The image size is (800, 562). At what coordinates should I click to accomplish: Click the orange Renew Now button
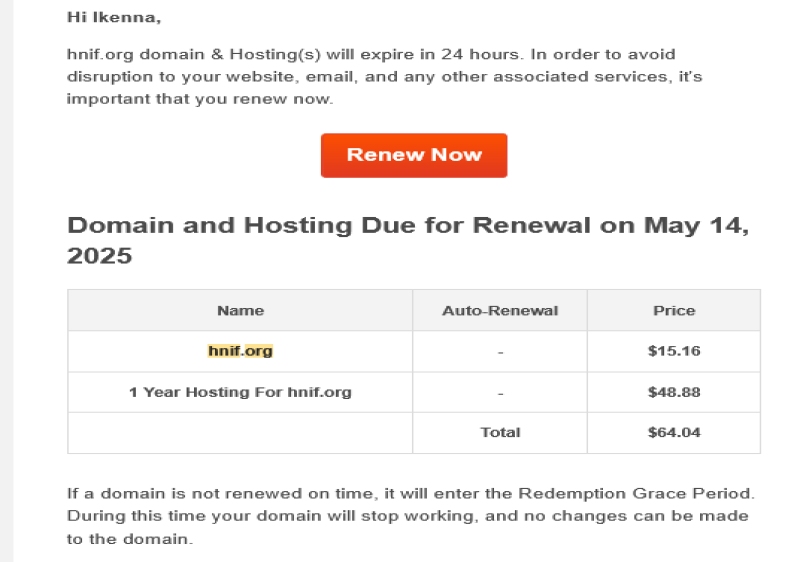click(x=414, y=156)
